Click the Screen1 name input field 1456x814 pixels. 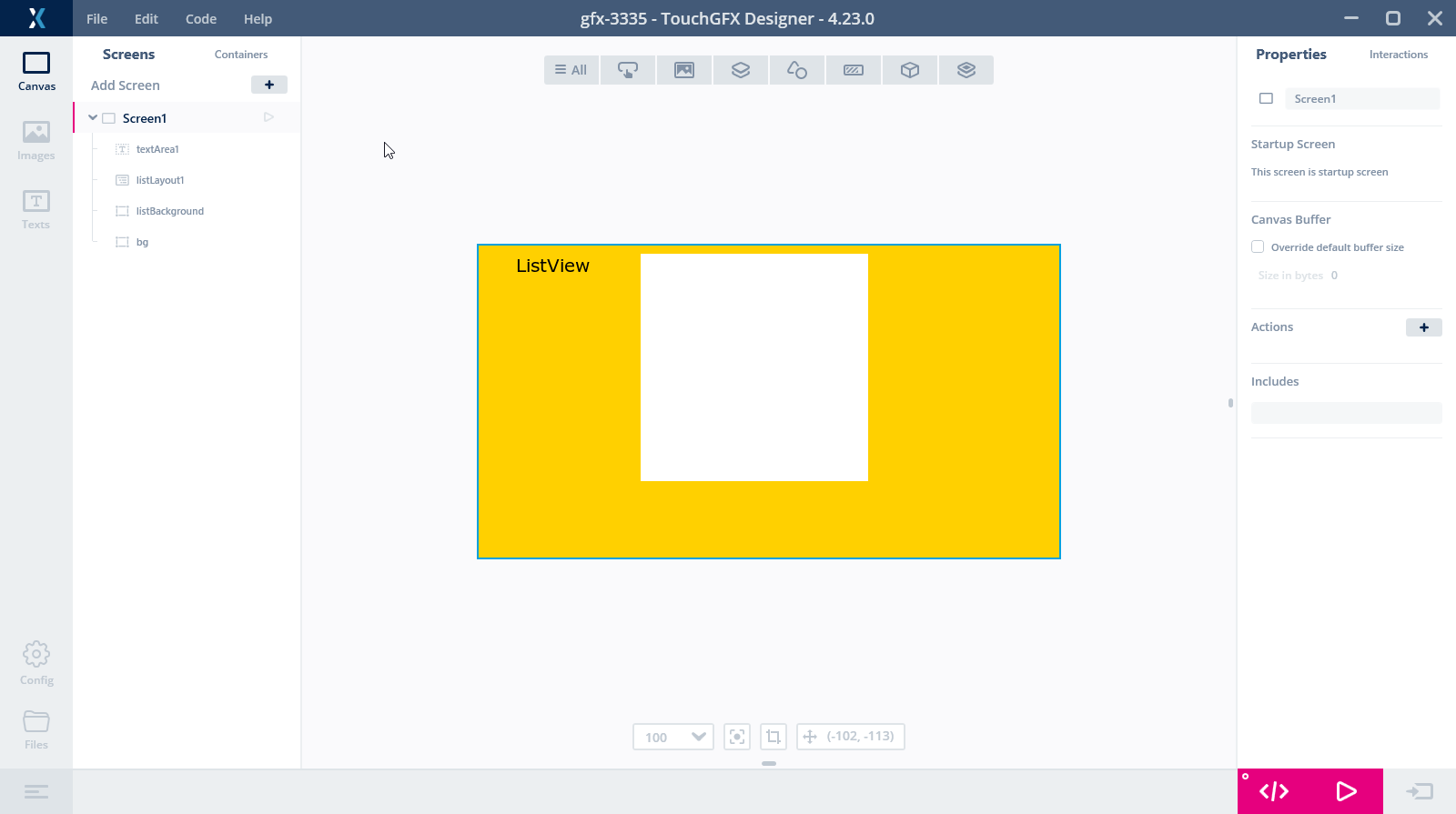click(1361, 99)
